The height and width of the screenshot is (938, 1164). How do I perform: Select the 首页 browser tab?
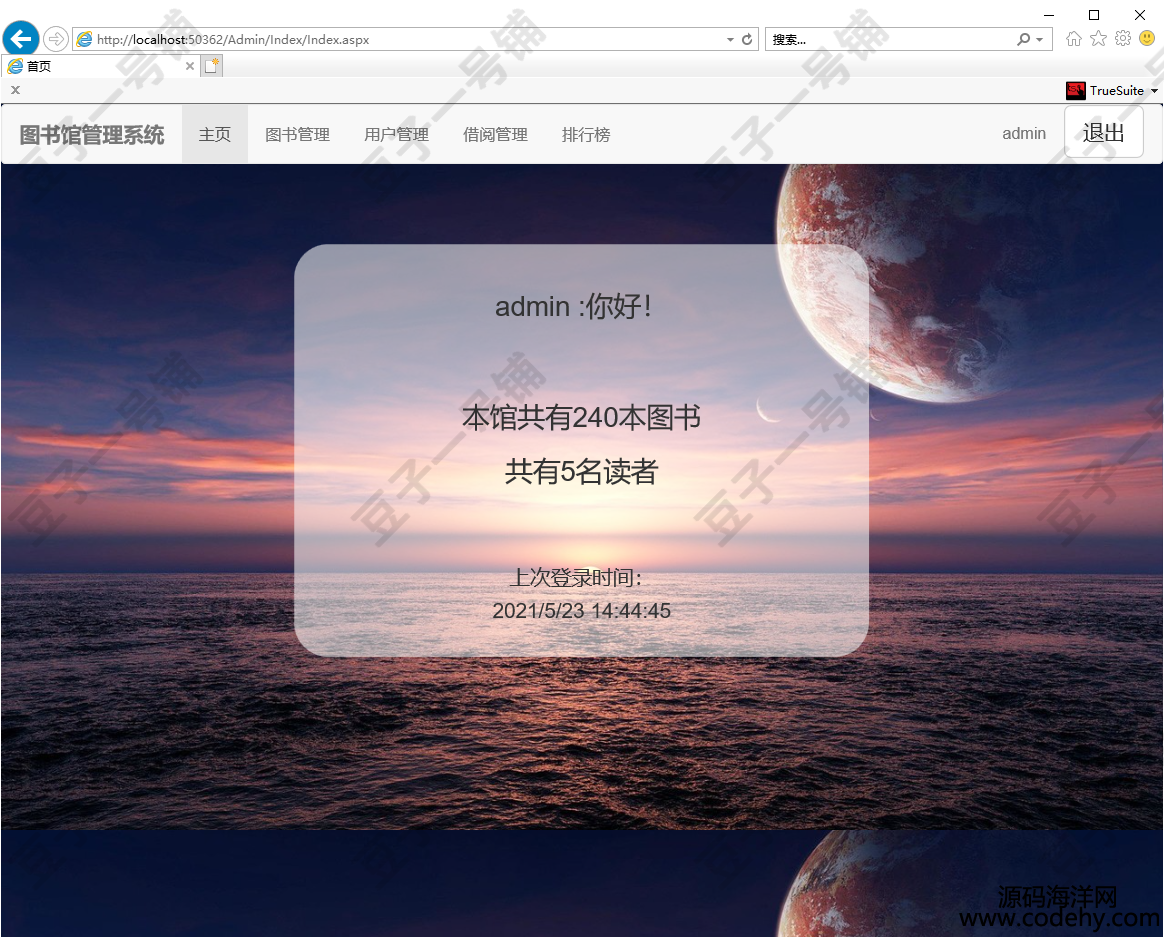coord(101,66)
